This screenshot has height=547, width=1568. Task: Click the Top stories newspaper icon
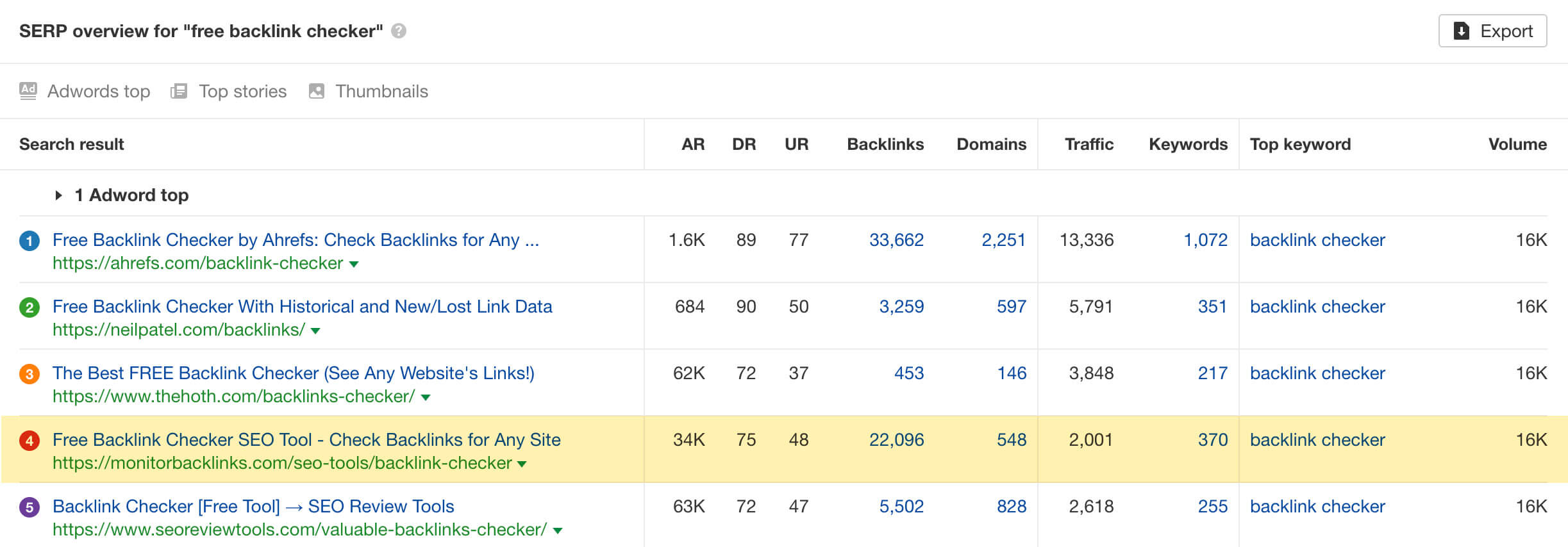179,91
